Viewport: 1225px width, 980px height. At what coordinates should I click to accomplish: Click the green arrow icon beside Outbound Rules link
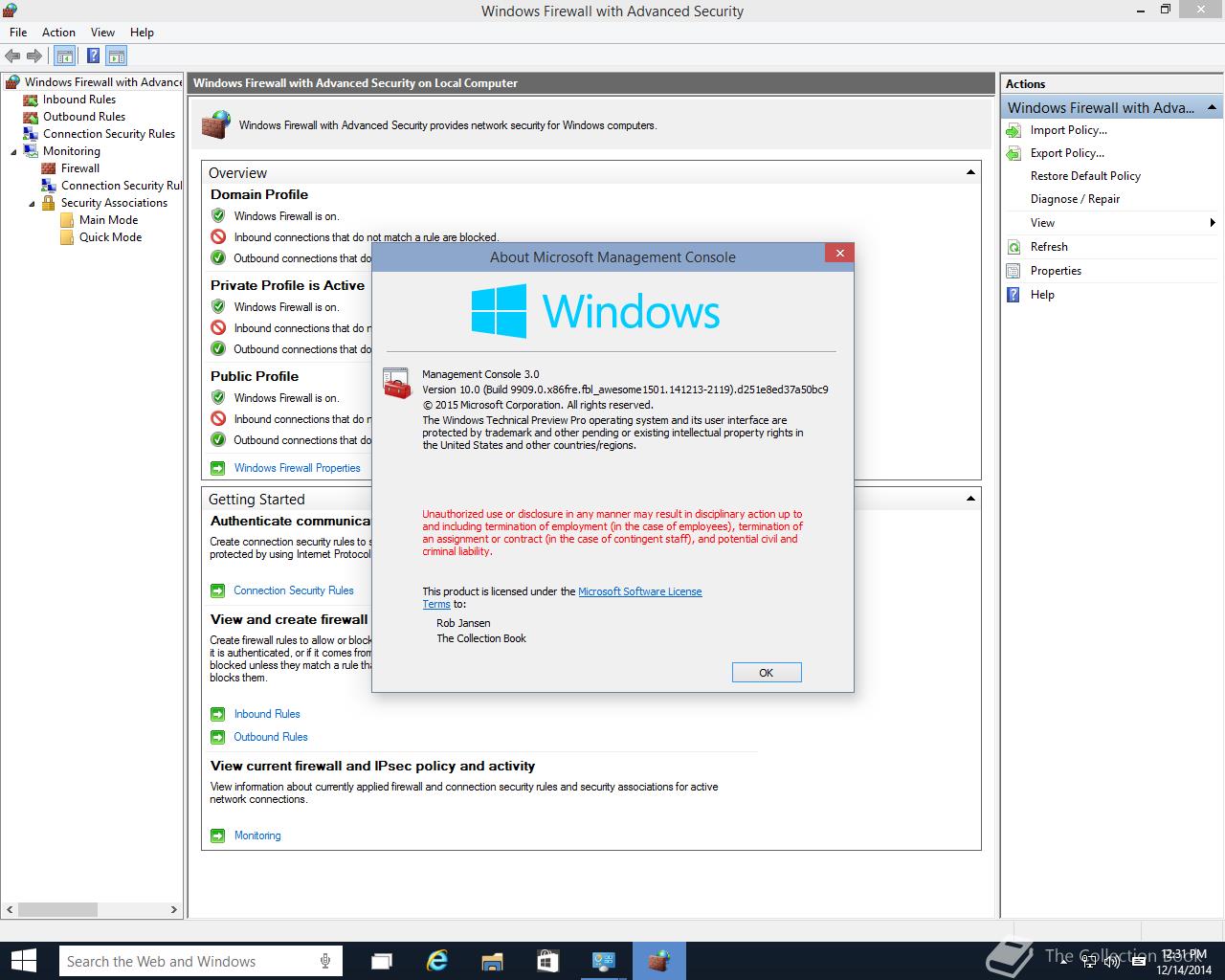217,737
